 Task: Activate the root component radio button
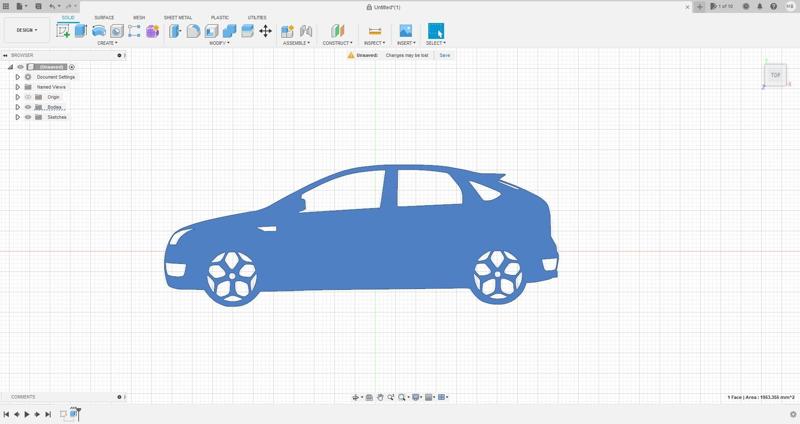point(72,67)
